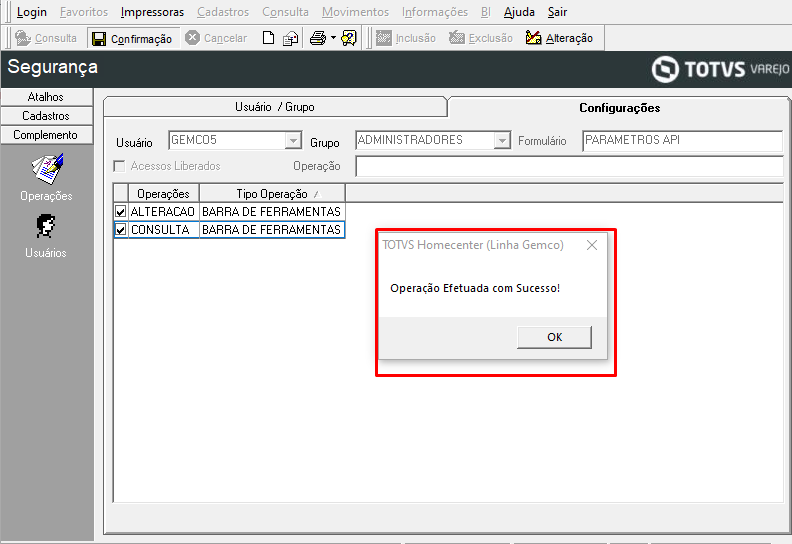Image resolution: width=792 pixels, height=544 pixels.
Task: Open the Cadastros menu in menu bar
Action: point(223,12)
